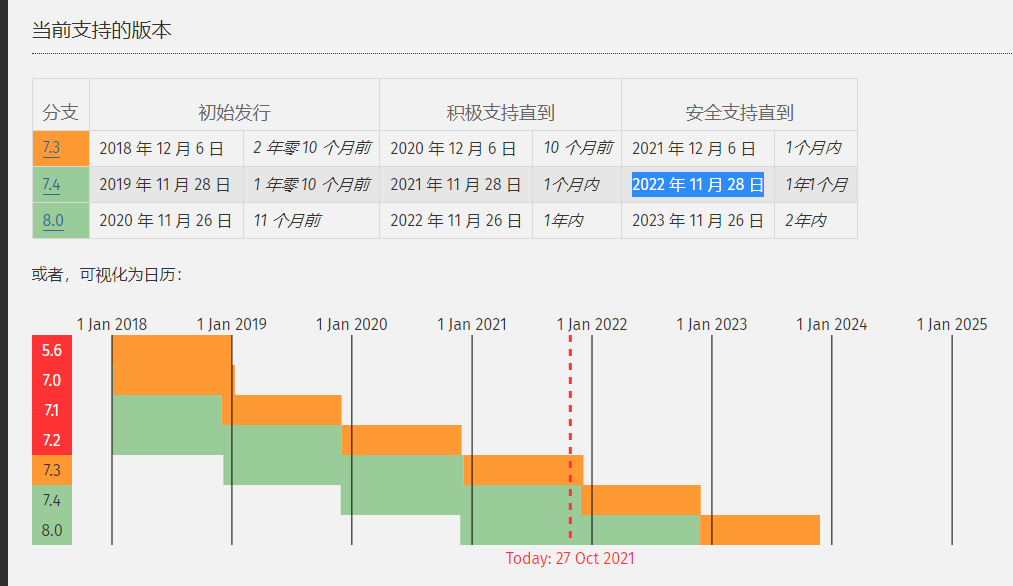Click the date 2020 年 11 月 26 日
Screen dimensions: 1013x586
click(165, 220)
